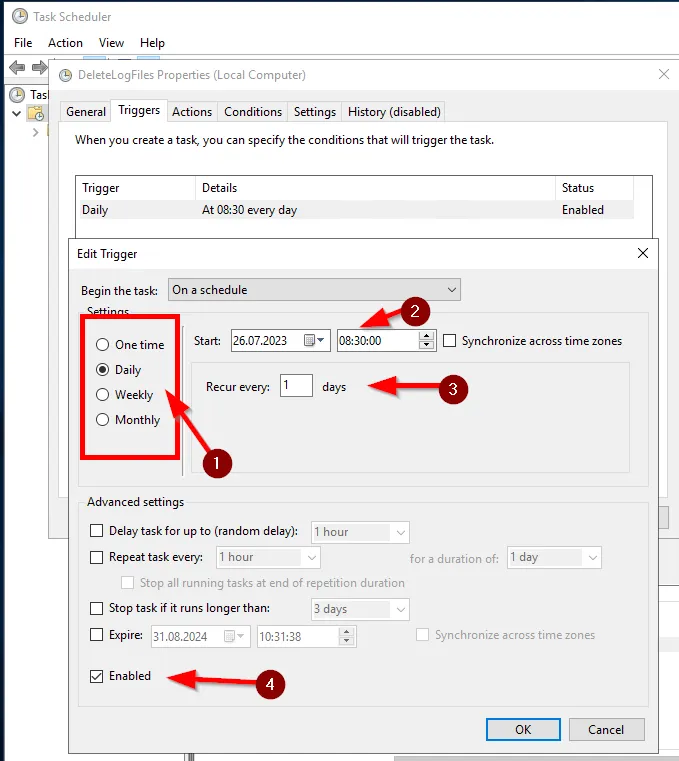Decrease start time with the down spinner arrow

(x=427, y=346)
